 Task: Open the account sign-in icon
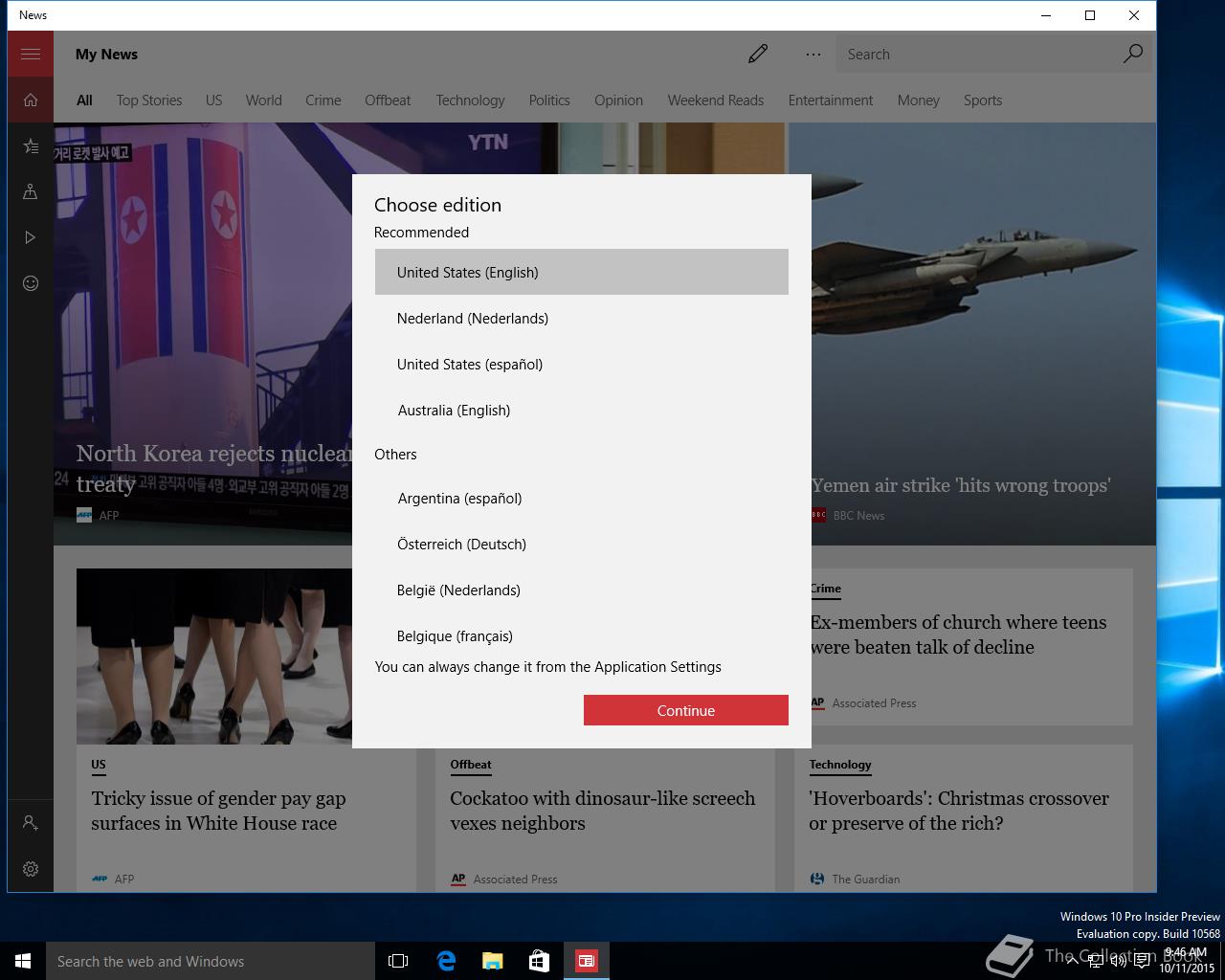coord(31,822)
